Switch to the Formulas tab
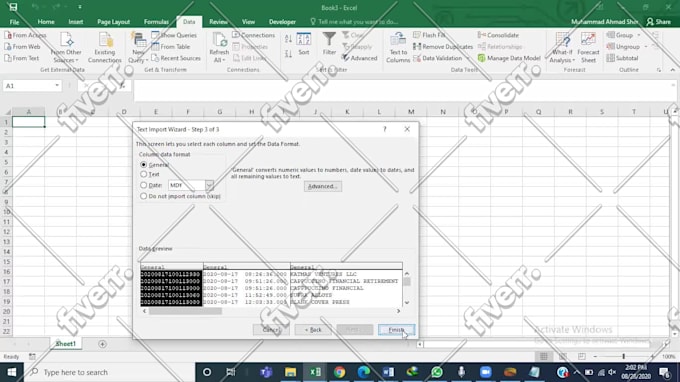This screenshot has height=382, width=680. 156,22
